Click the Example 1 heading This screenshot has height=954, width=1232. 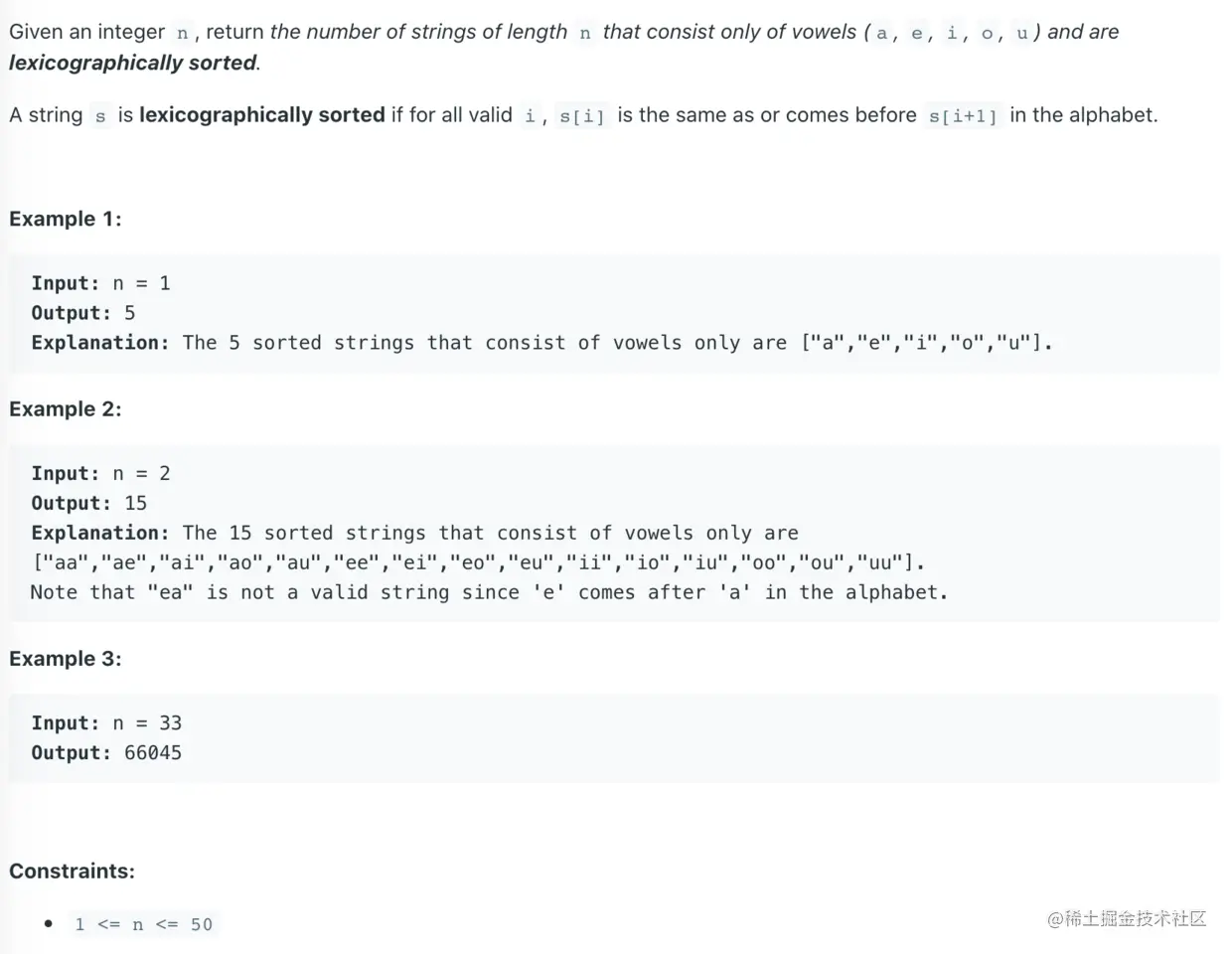pyautogui.click(x=65, y=219)
